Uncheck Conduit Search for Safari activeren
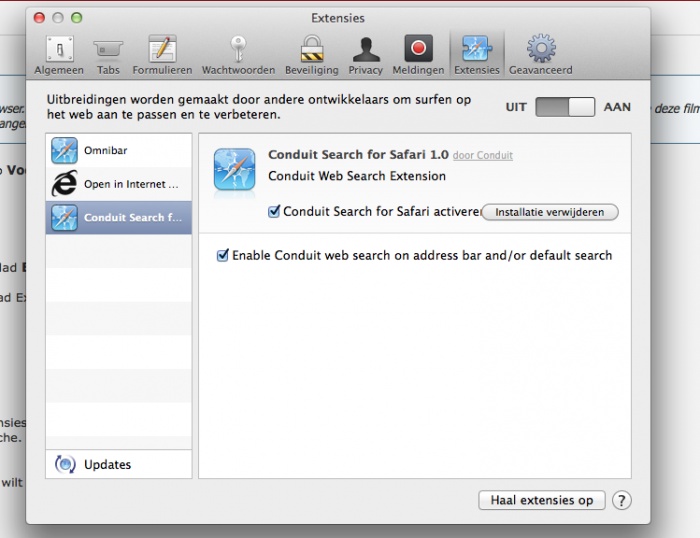Viewport: 700px width, 538px height. coord(274,211)
